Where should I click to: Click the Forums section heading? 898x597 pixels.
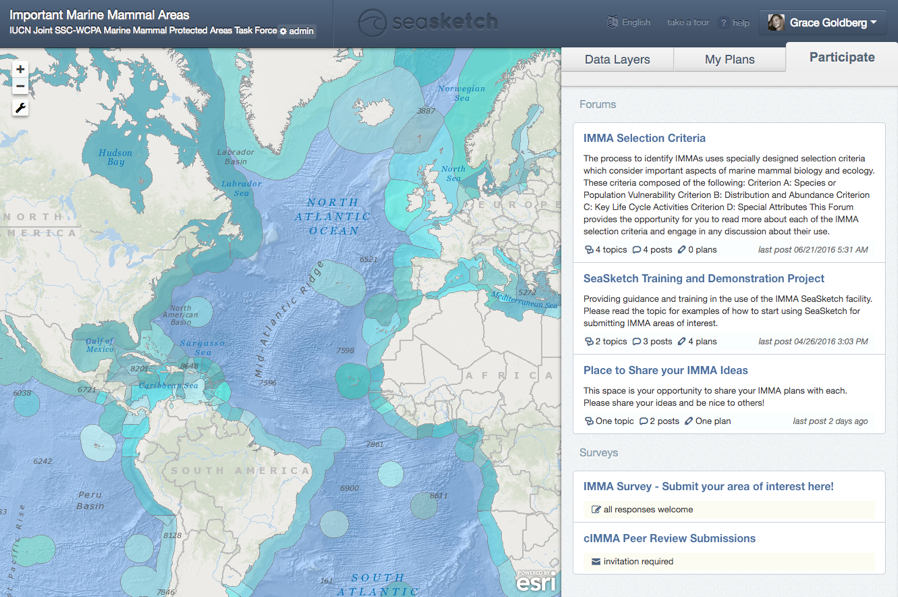[597, 104]
